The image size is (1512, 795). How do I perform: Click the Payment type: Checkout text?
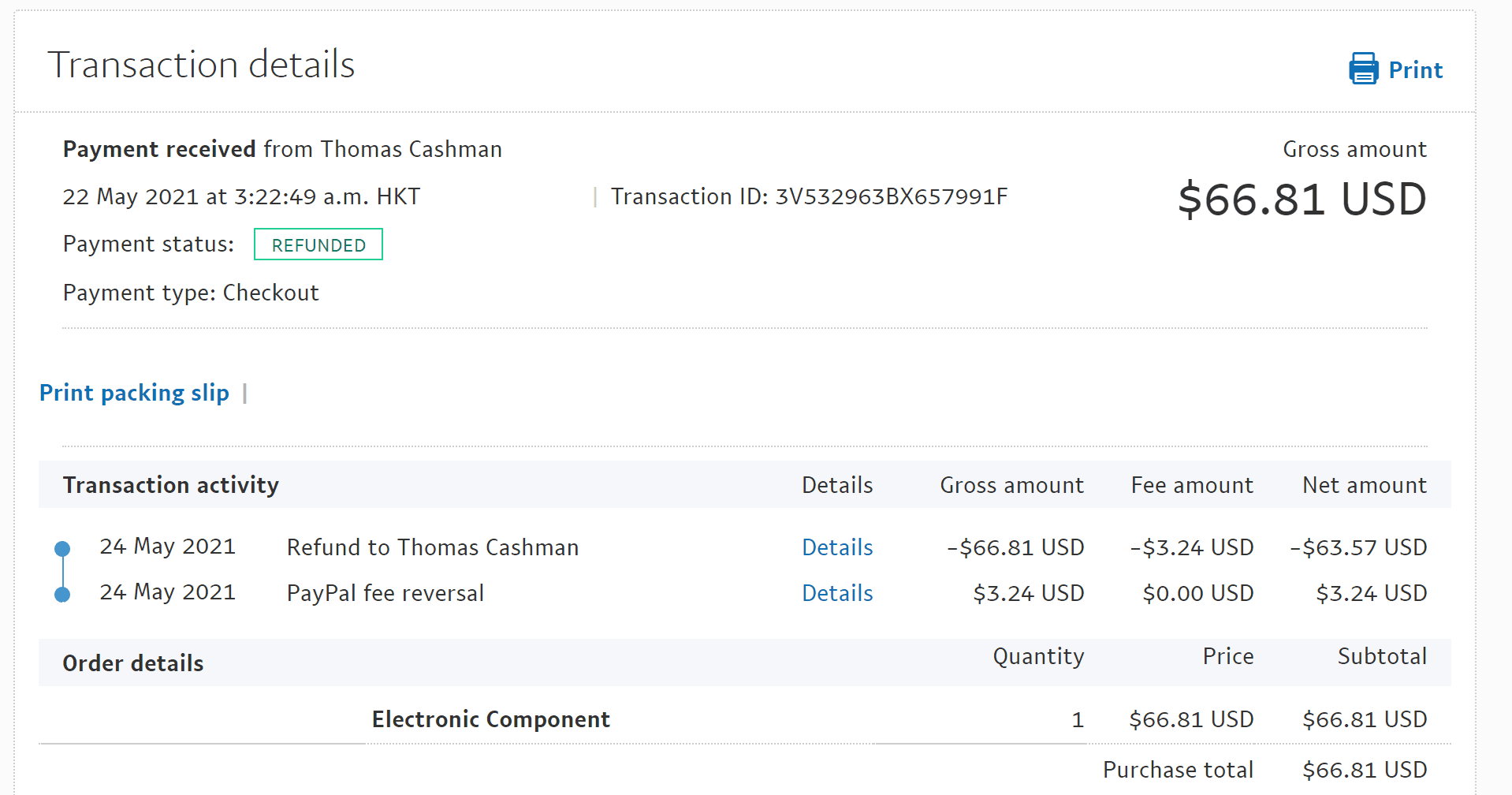[191, 293]
